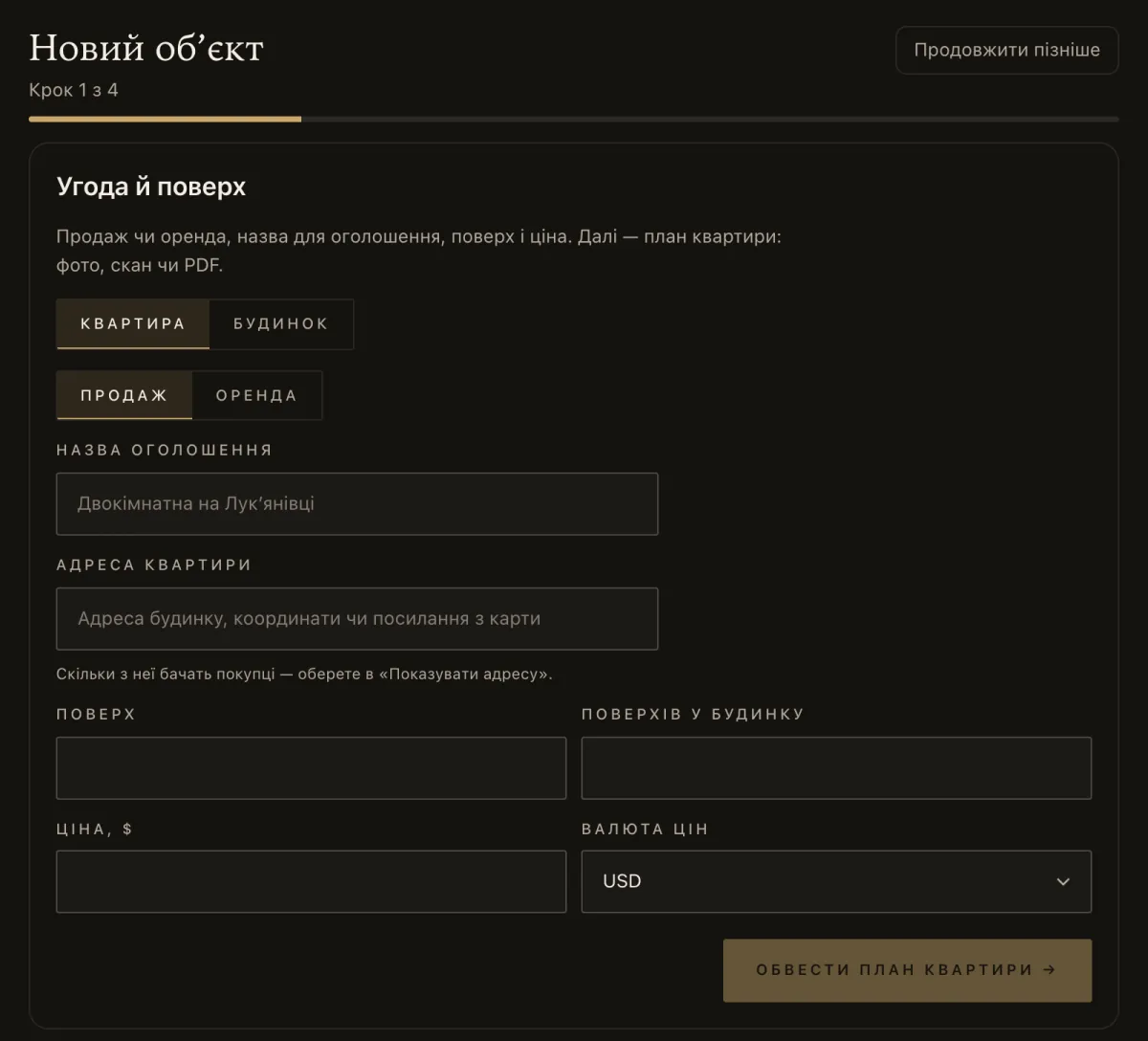Click the Ціна, $ label
The height and width of the screenshot is (1041, 1148).
tap(95, 829)
